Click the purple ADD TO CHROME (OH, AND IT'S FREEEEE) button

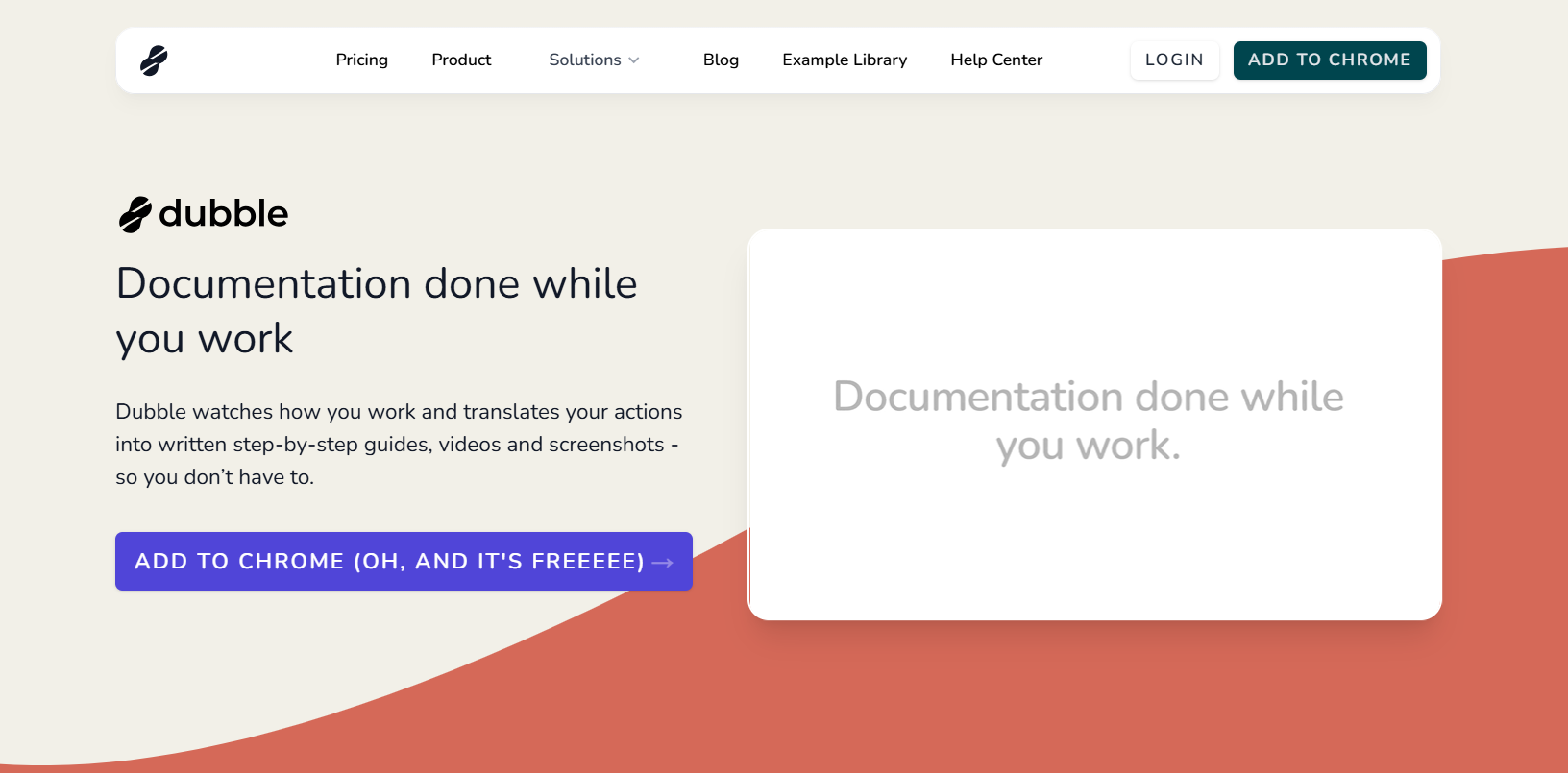(404, 561)
